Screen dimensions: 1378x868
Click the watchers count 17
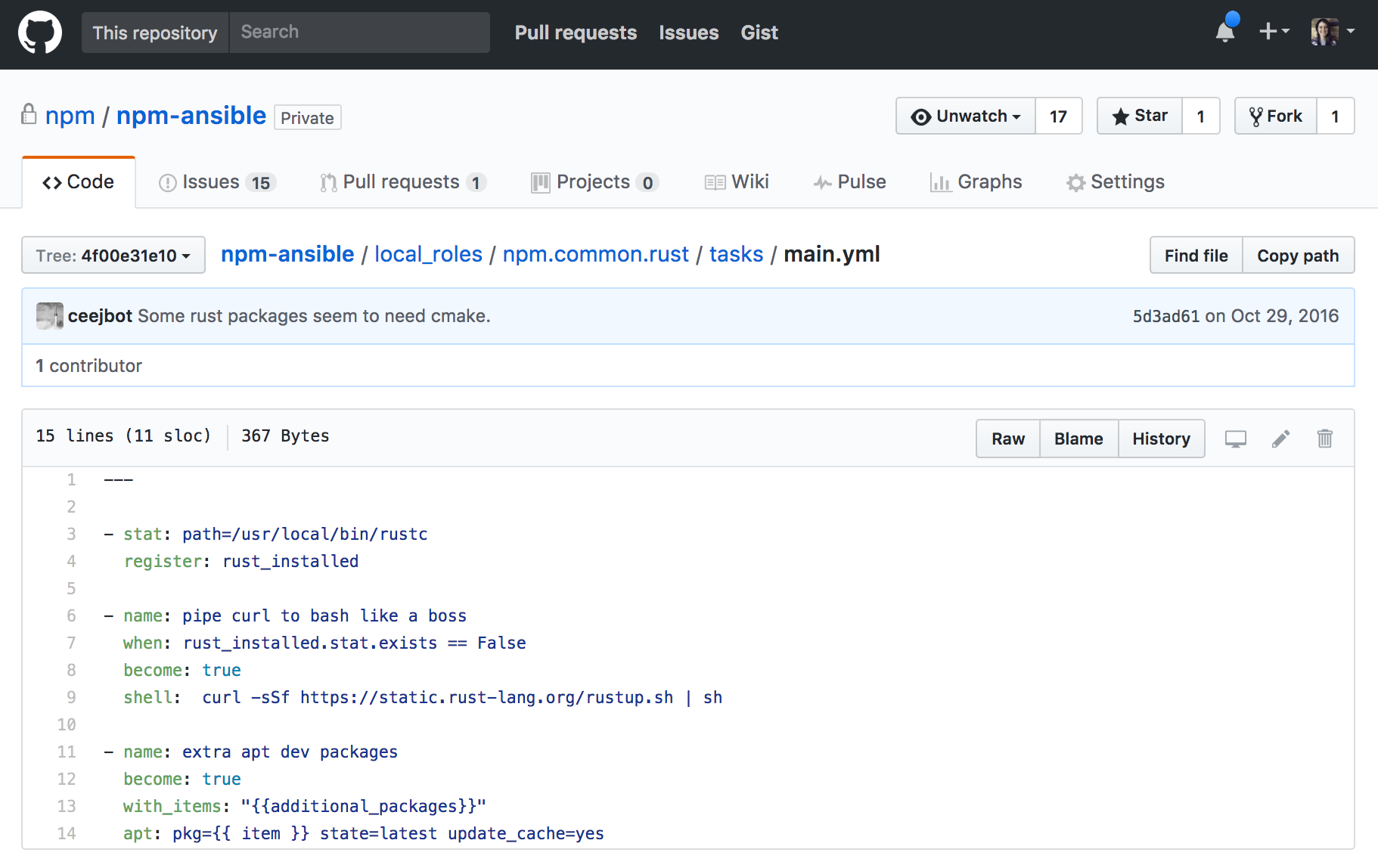click(x=1058, y=116)
